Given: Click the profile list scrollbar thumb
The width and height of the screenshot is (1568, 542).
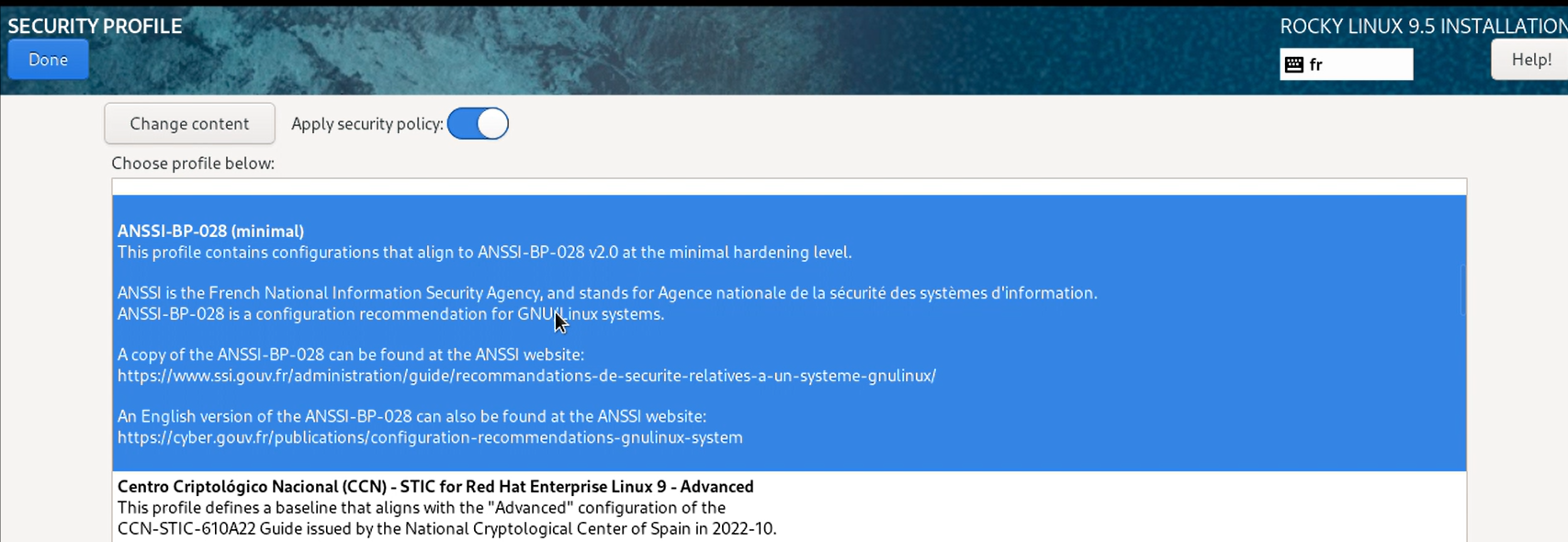Looking at the screenshot, I should point(1462,290).
